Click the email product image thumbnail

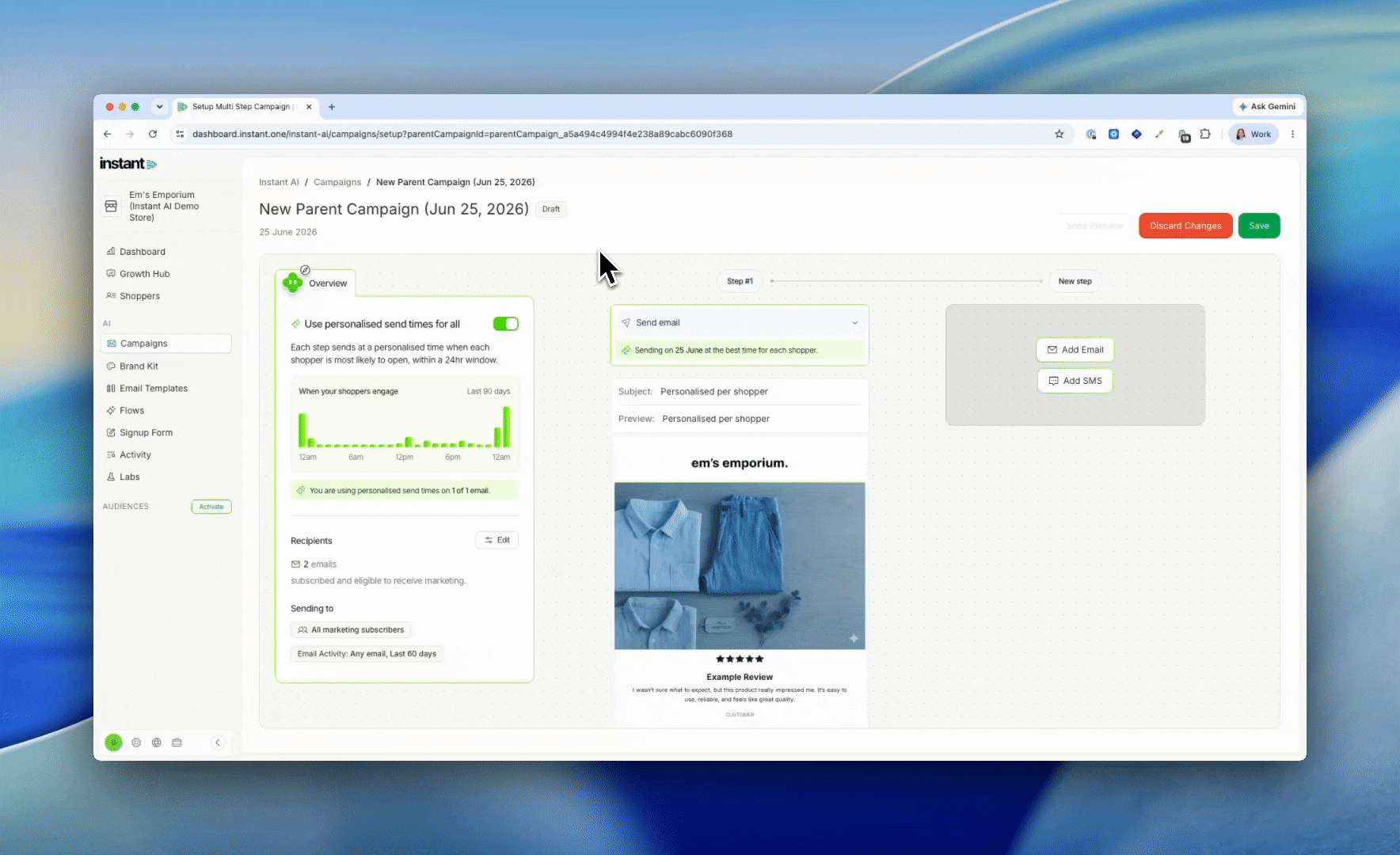pyautogui.click(x=740, y=566)
